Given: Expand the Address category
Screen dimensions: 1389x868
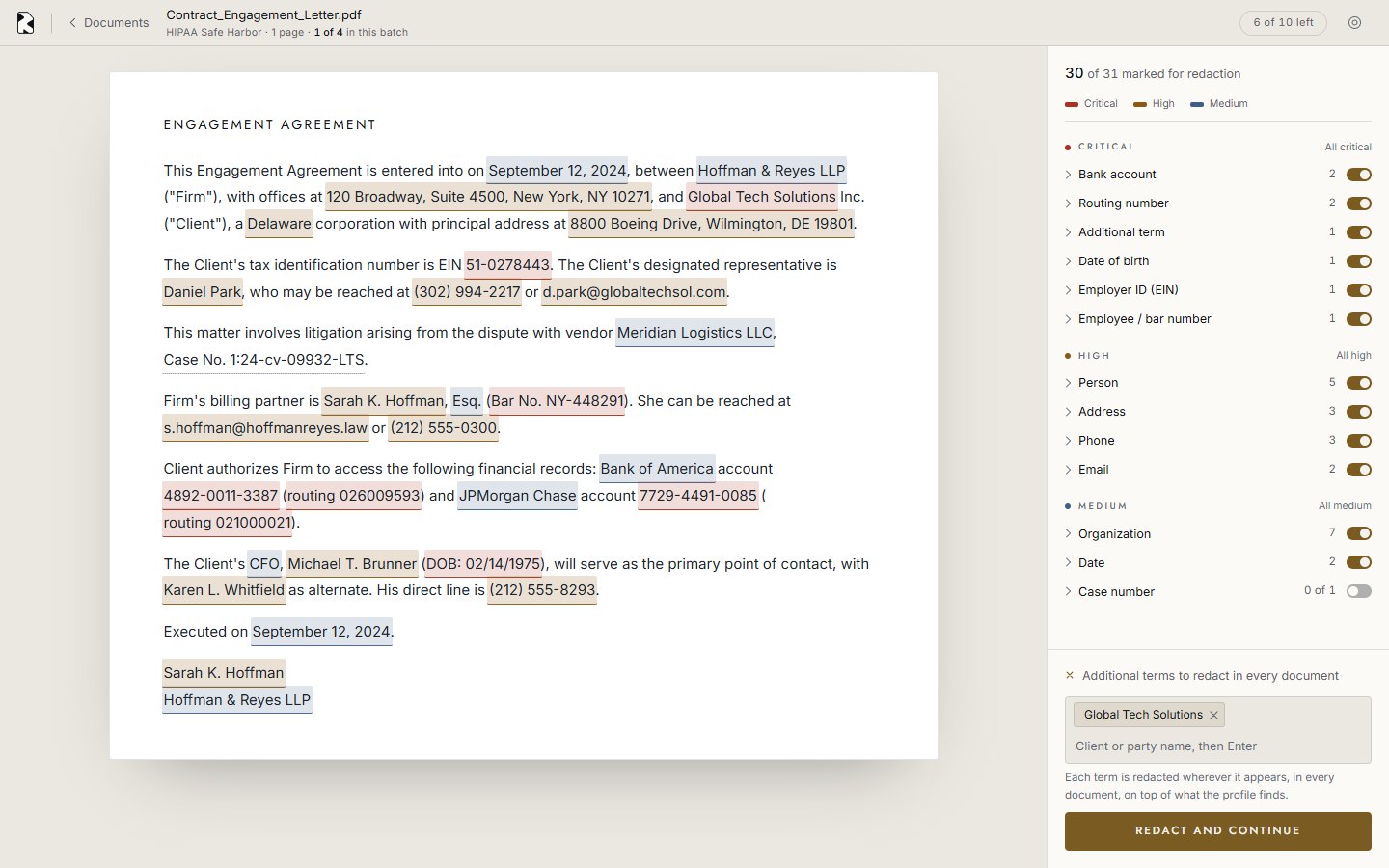Looking at the screenshot, I should point(1069,412).
